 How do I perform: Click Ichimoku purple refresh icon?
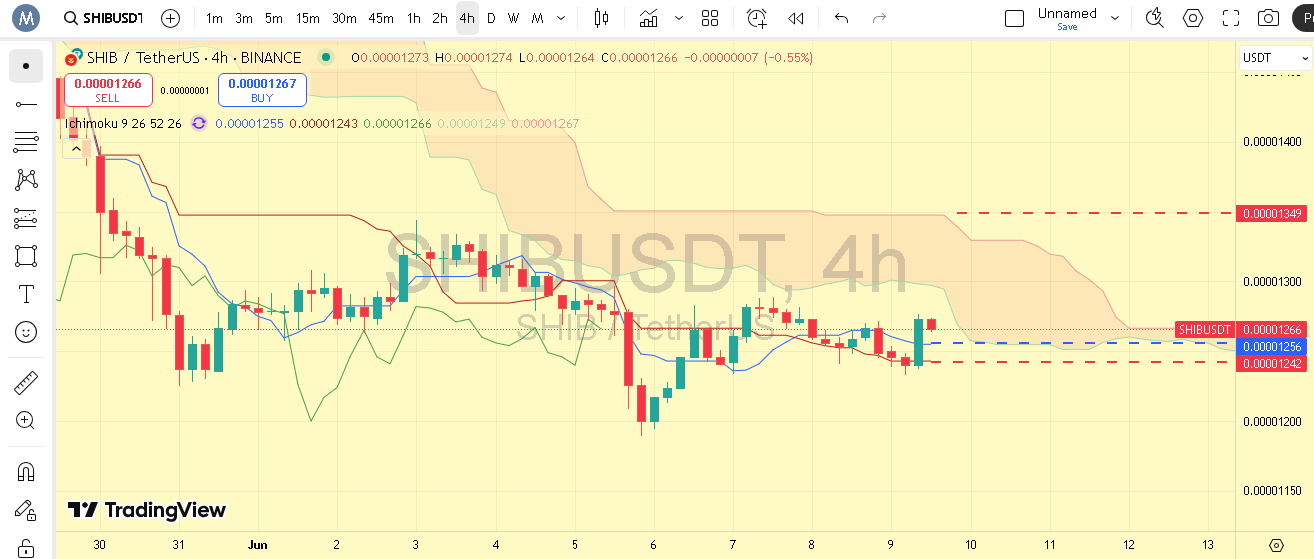199,123
